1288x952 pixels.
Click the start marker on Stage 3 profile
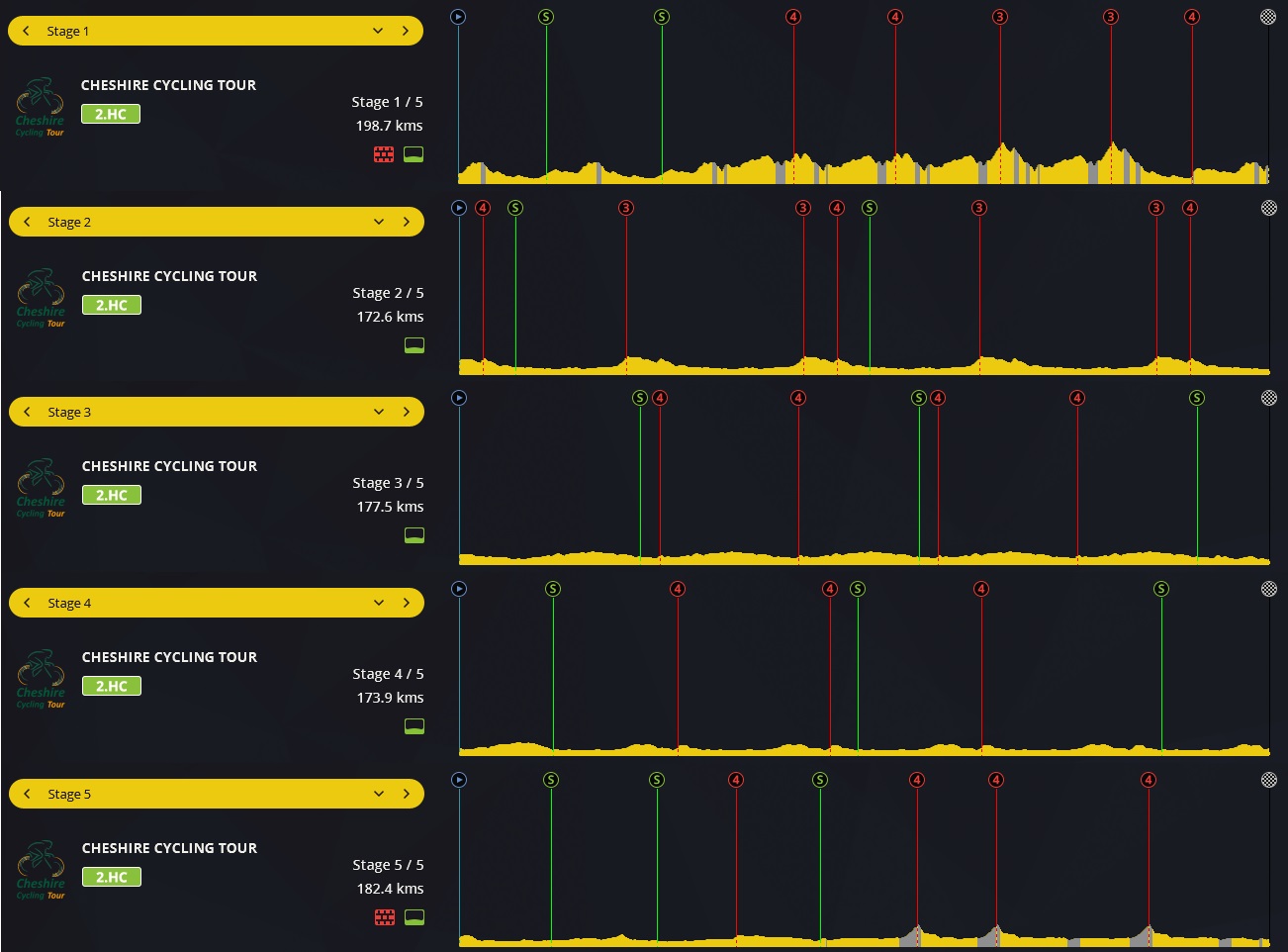pyautogui.click(x=459, y=398)
